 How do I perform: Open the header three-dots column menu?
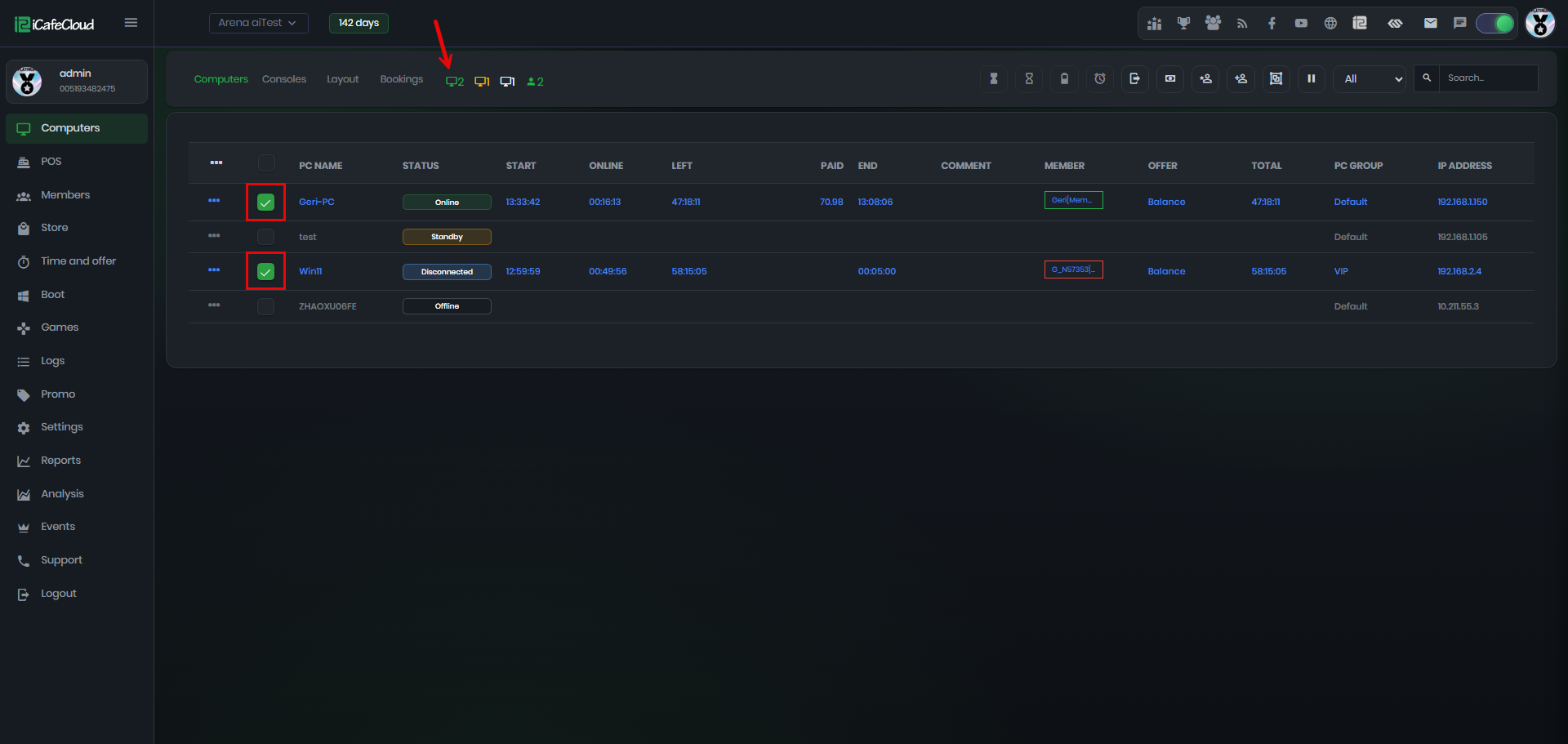(x=216, y=163)
